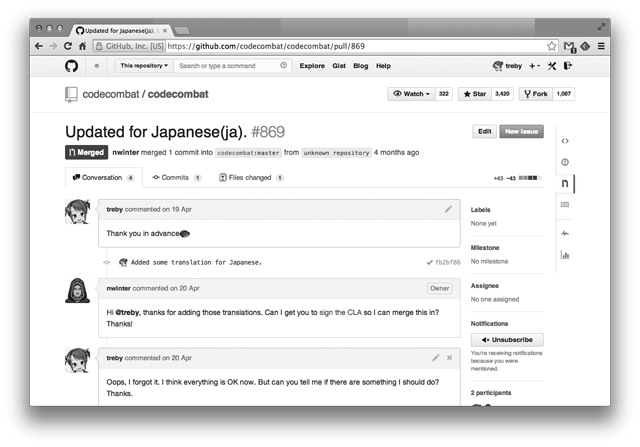Go back using browser back arrow
The height and width of the screenshot is (447, 640).
point(39,46)
